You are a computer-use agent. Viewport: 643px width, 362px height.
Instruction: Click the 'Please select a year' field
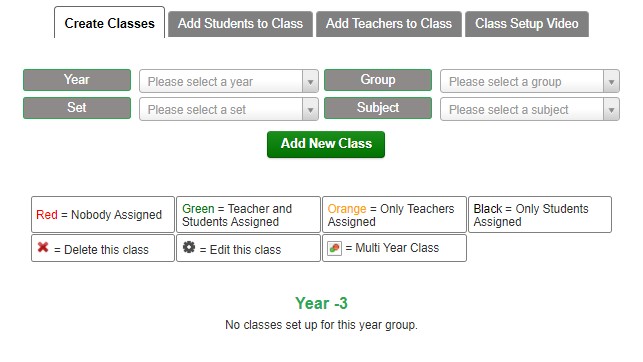pyautogui.click(x=229, y=81)
